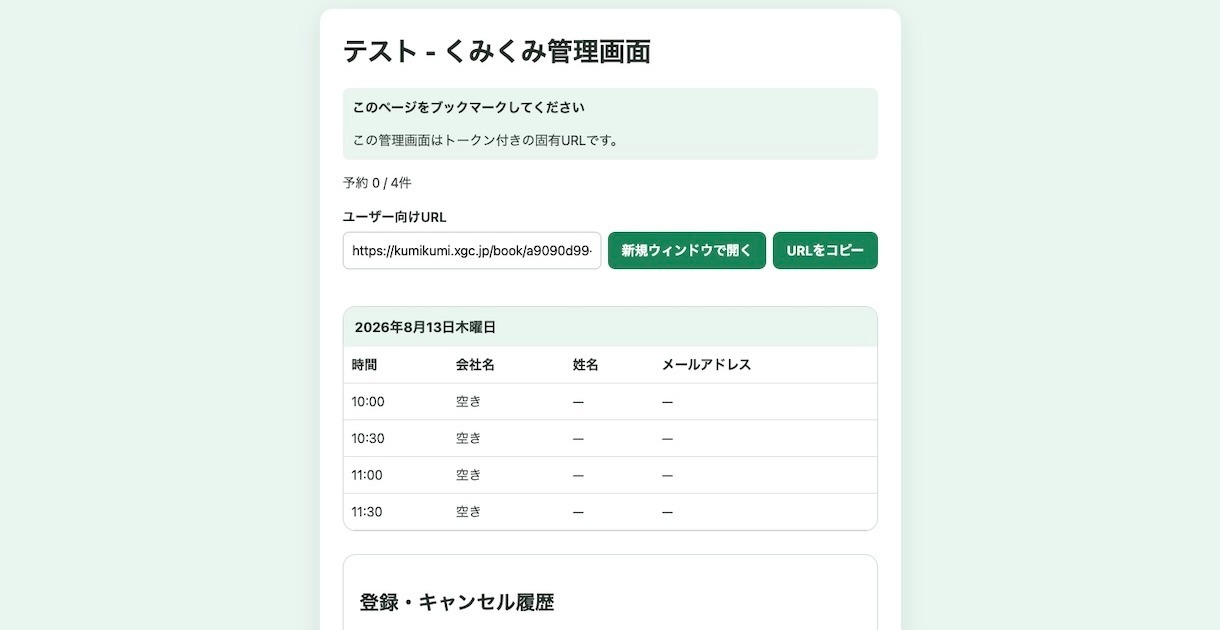Click the 2026年8月13日木曜日 date header
Screen dimensions: 1220x630
click(426, 327)
